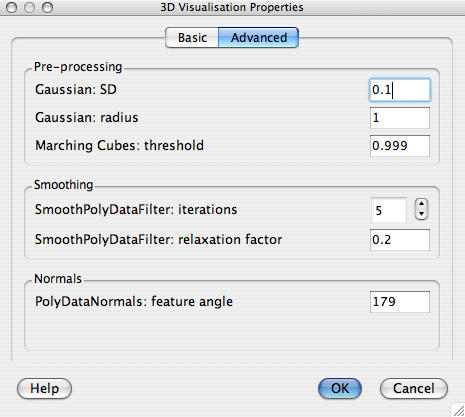465x417 pixels.
Task: Open Help for visualisation properties
Action: (44, 389)
